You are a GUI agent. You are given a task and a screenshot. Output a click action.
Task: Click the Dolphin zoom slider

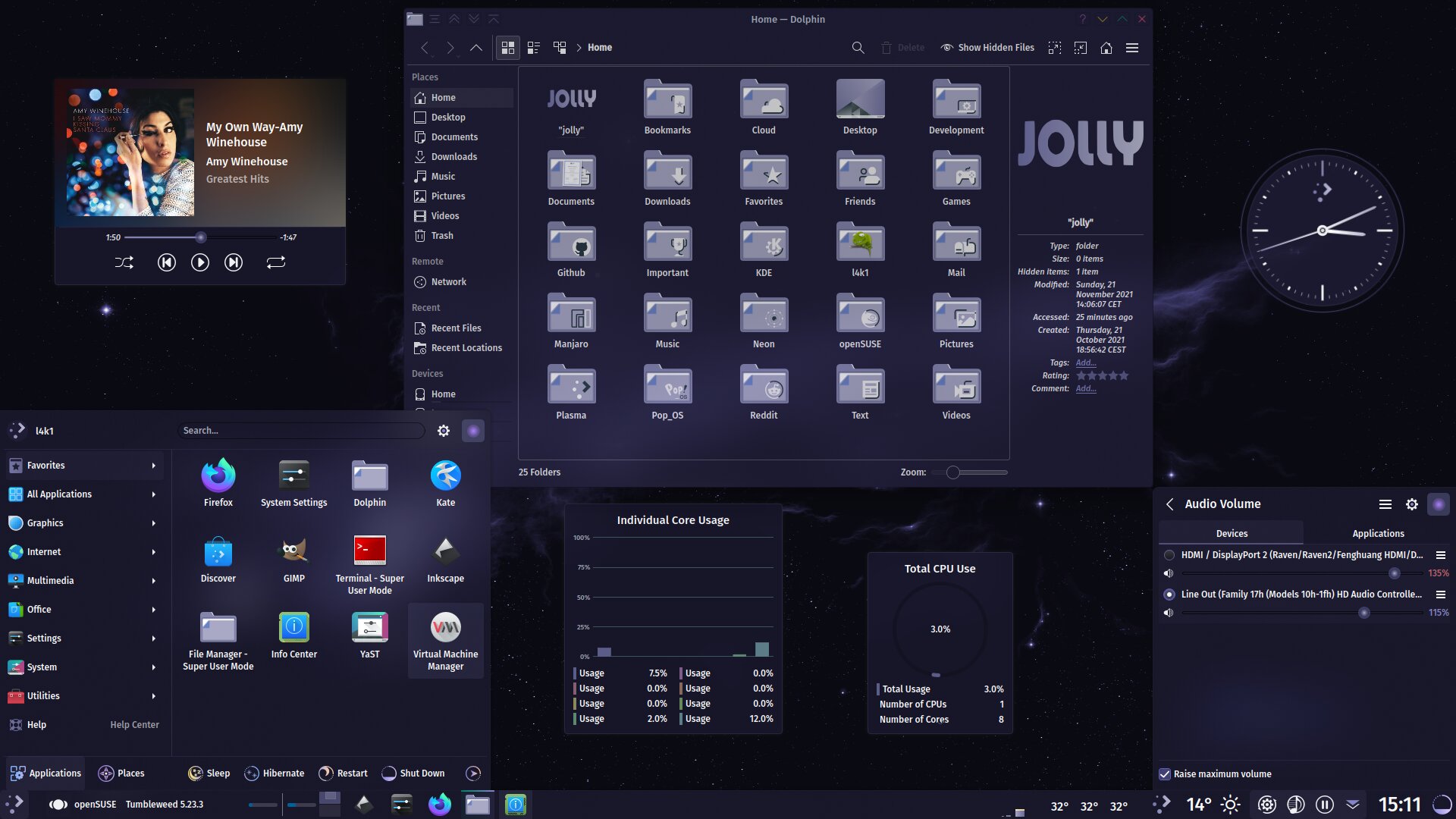point(953,472)
